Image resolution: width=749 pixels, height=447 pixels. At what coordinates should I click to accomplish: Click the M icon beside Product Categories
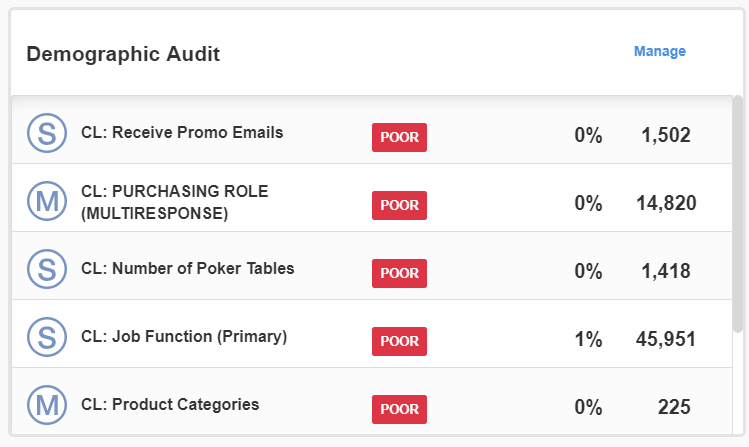[x=45, y=405]
